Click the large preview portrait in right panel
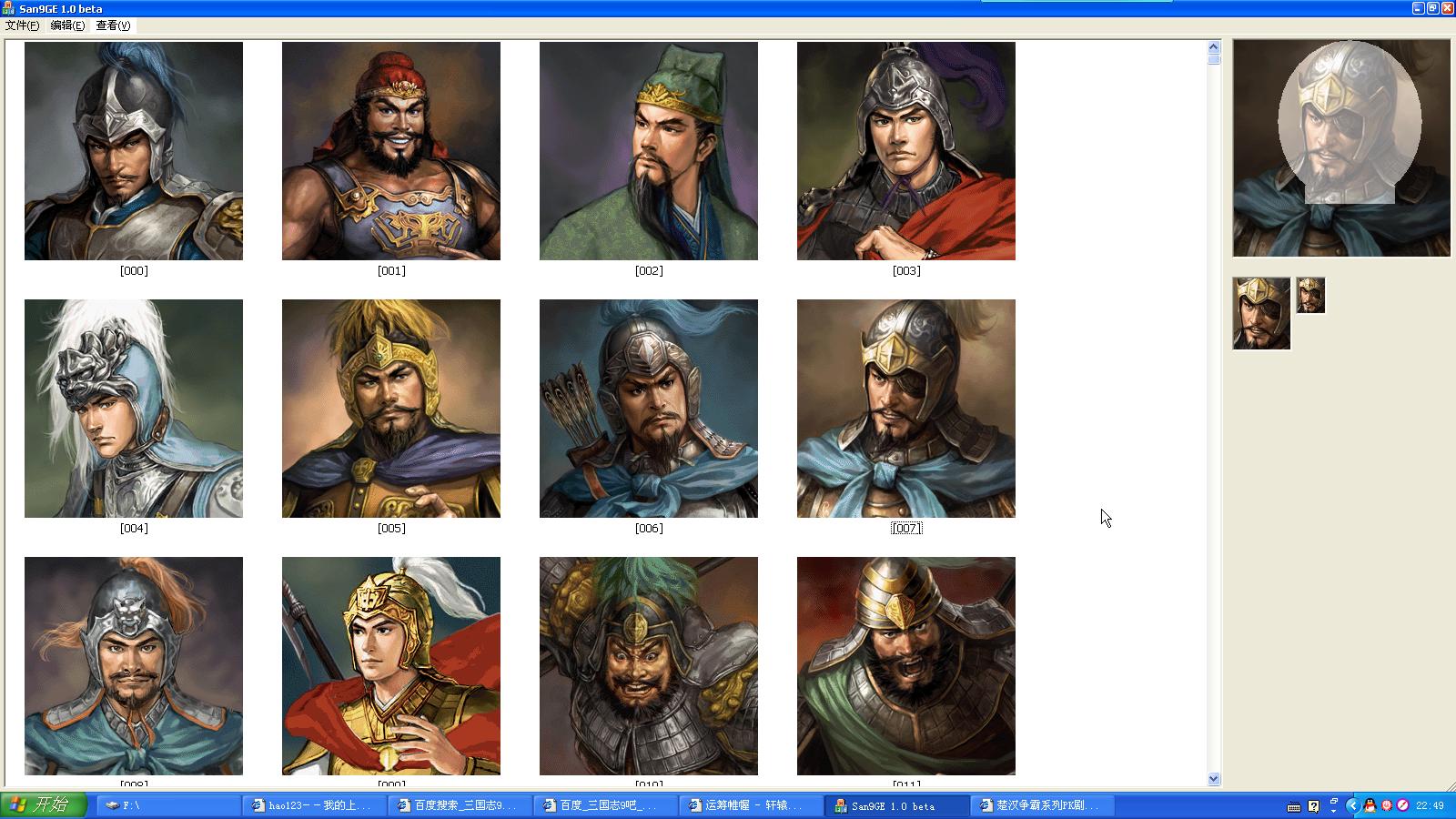This screenshot has height=819, width=1456. [1341, 148]
